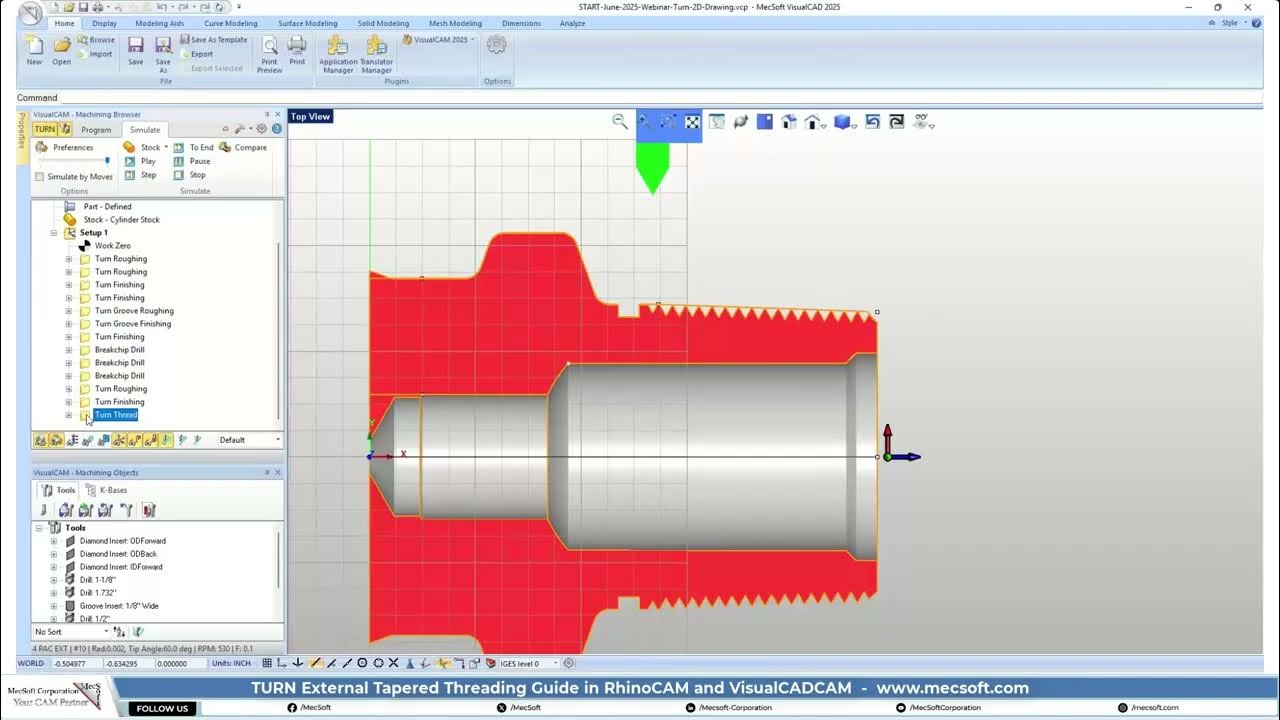Click Print Preview in the File group
1280x720 pixels.
click(x=269, y=53)
